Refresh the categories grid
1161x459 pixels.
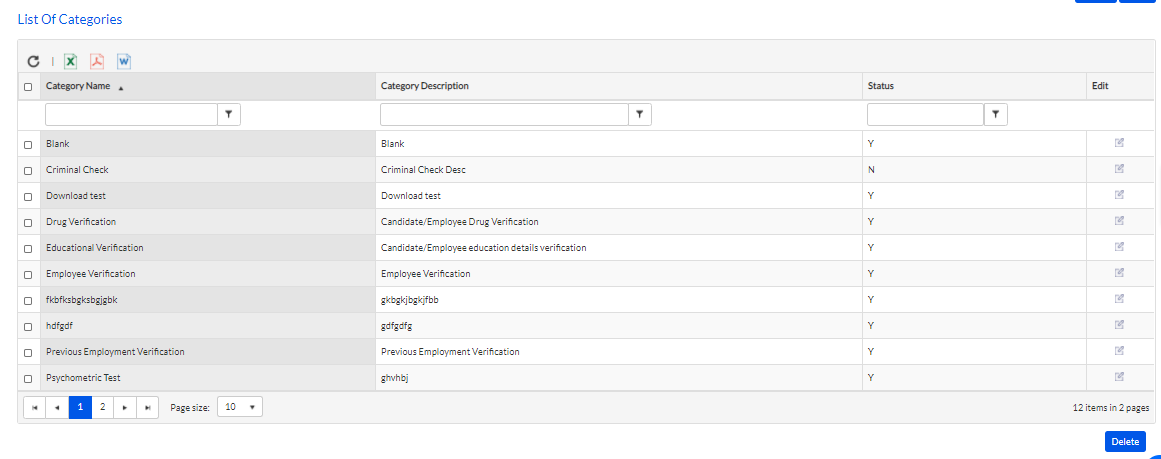click(33, 61)
